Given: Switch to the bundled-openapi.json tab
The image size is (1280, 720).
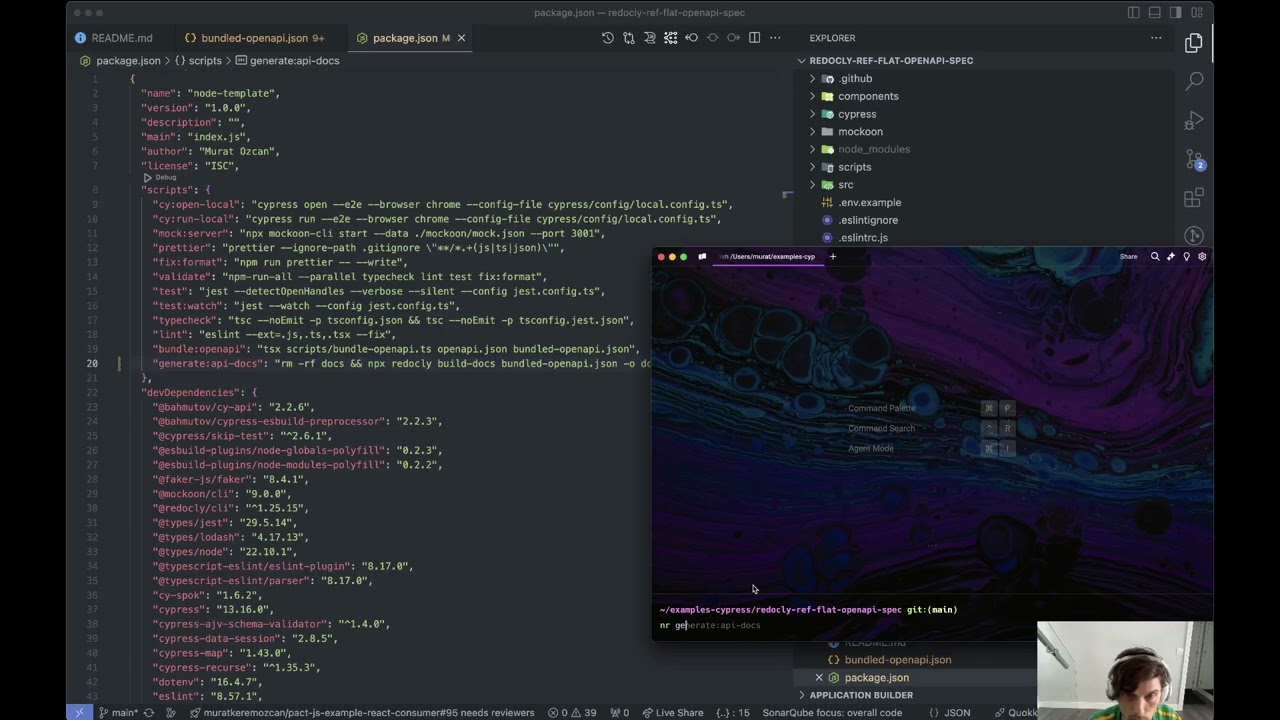Looking at the screenshot, I should pyautogui.click(x=254, y=38).
